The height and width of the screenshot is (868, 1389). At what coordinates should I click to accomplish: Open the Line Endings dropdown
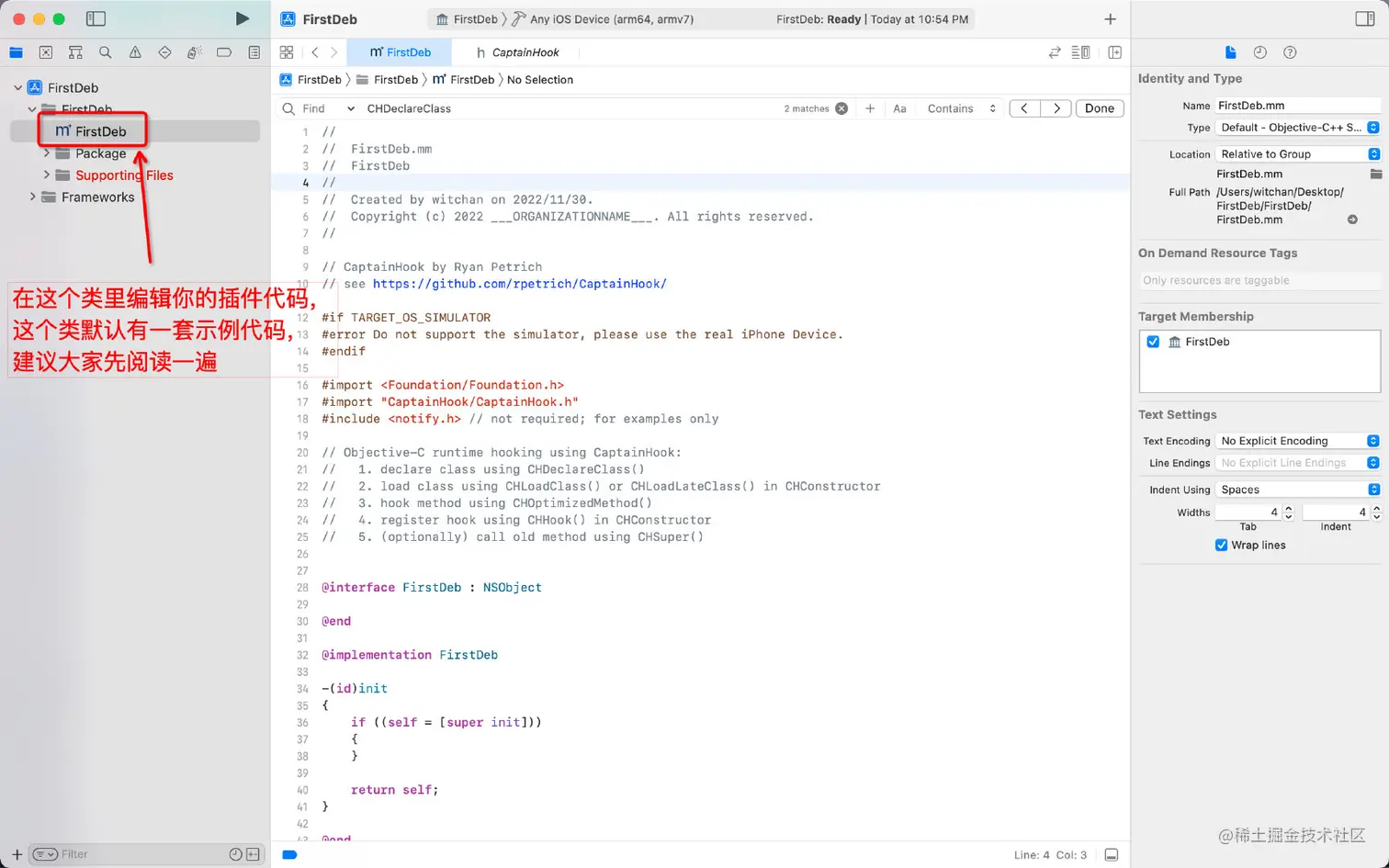point(1297,463)
